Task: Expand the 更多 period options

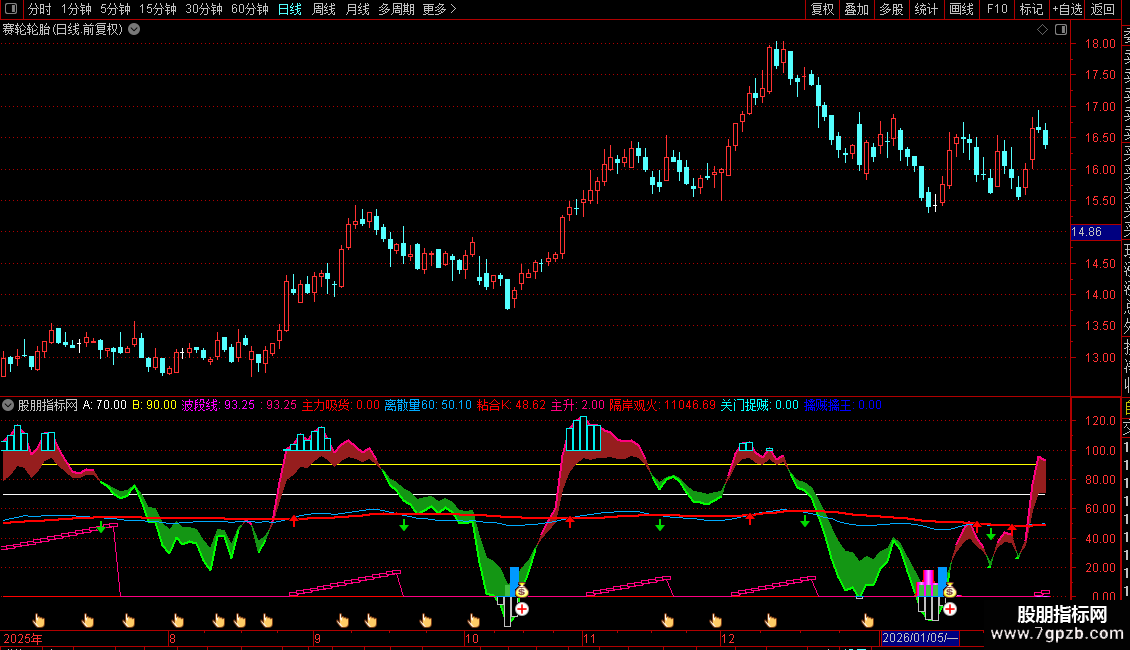Action: [440, 9]
